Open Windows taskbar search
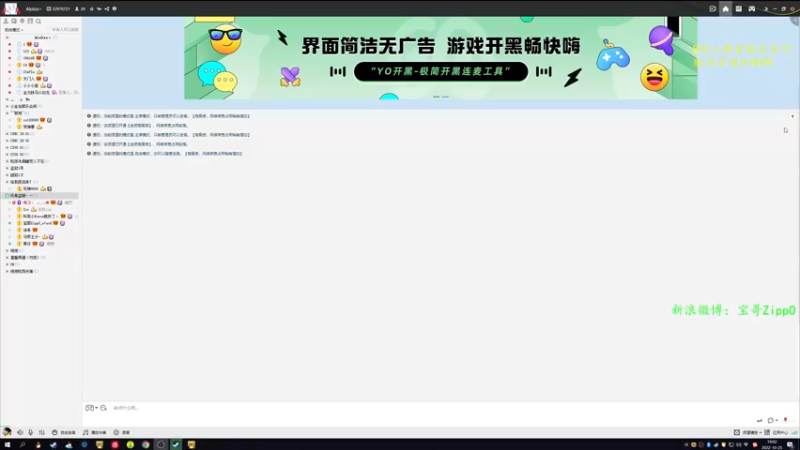Viewport: 800px width, 450px height. (x=22, y=445)
